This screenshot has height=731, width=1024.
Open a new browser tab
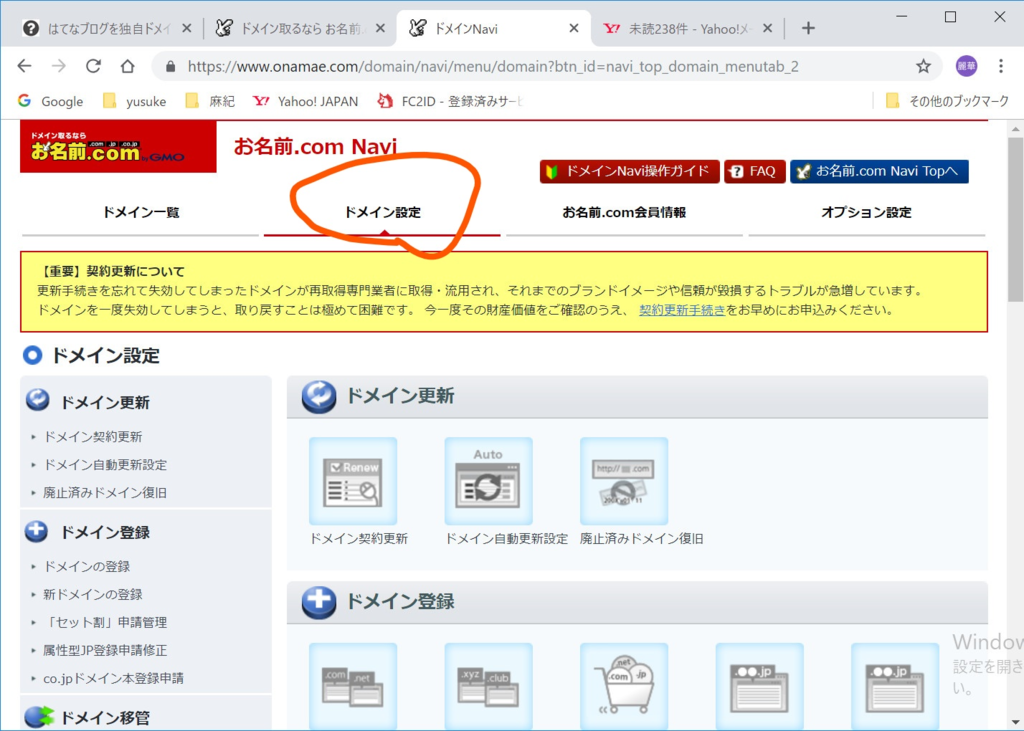point(808,28)
